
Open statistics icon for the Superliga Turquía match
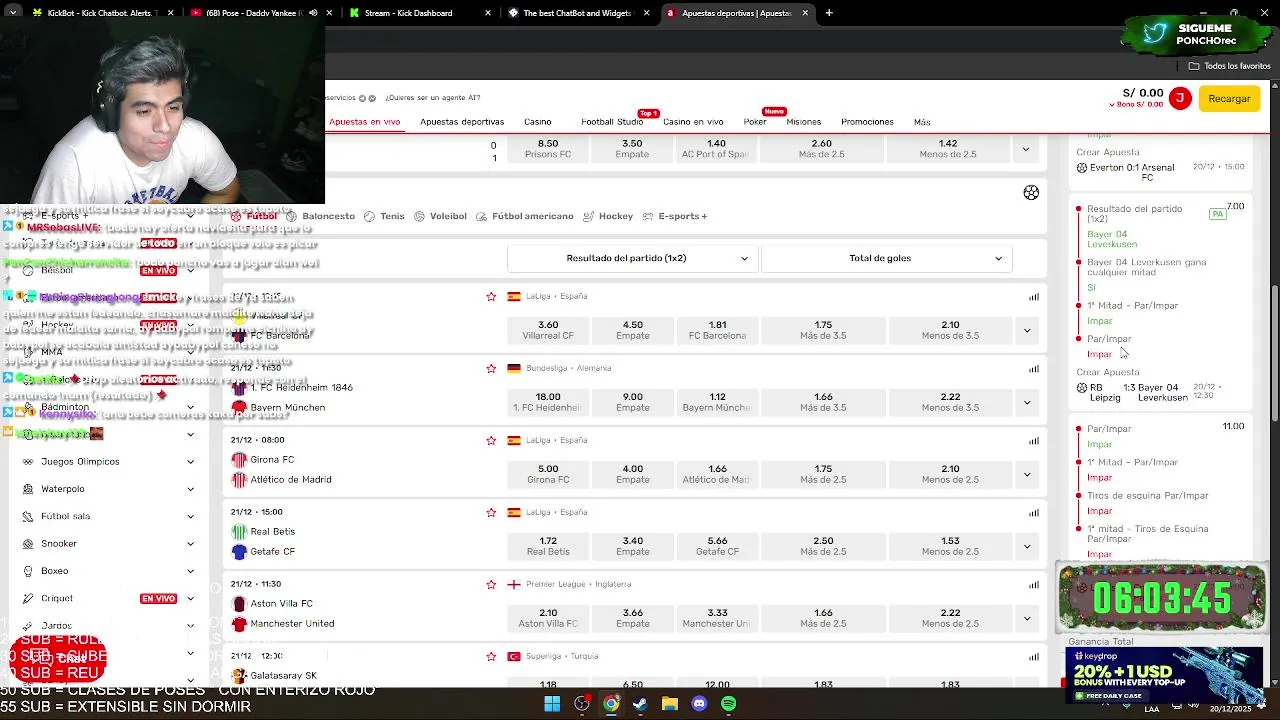[x=1034, y=656]
